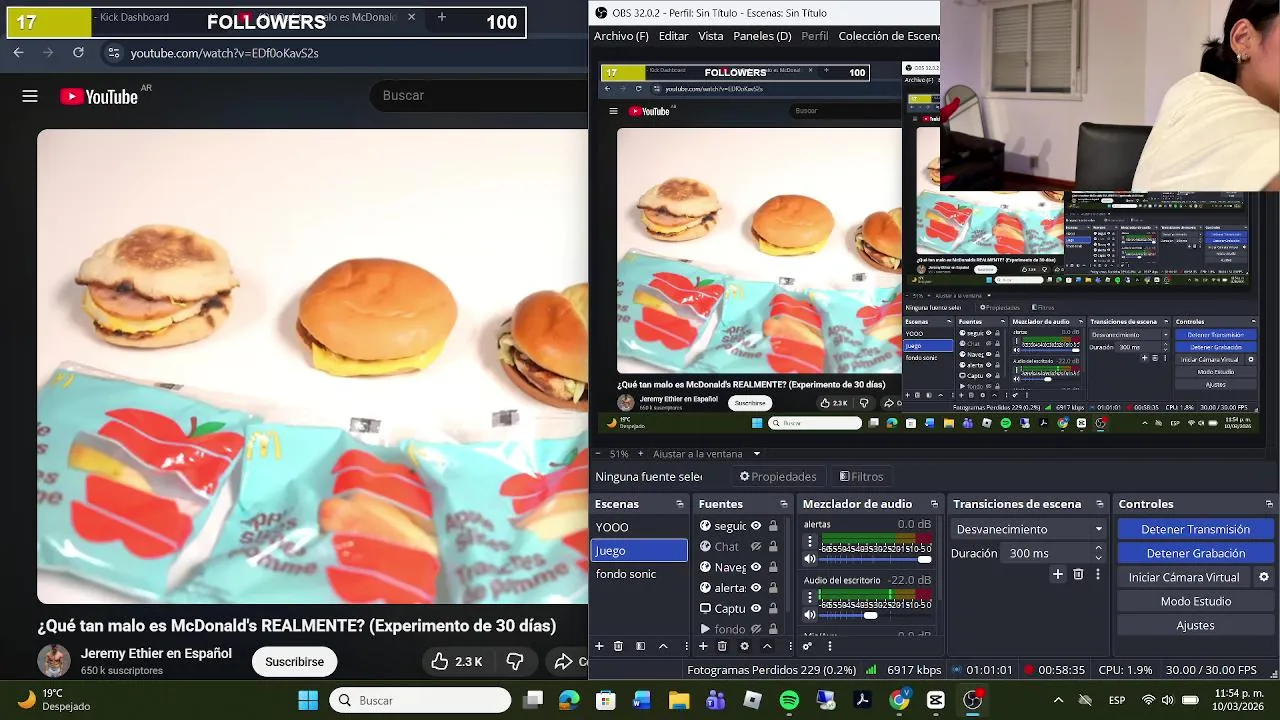Move the selected scene up
This screenshot has height=720, width=1280.
[x=663, y=646]
